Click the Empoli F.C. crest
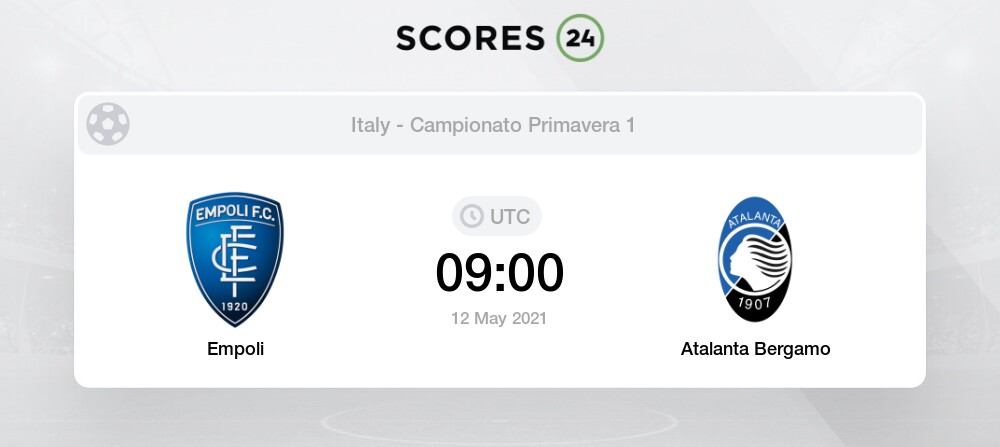 pyautogui.click(x=235, y=259)
